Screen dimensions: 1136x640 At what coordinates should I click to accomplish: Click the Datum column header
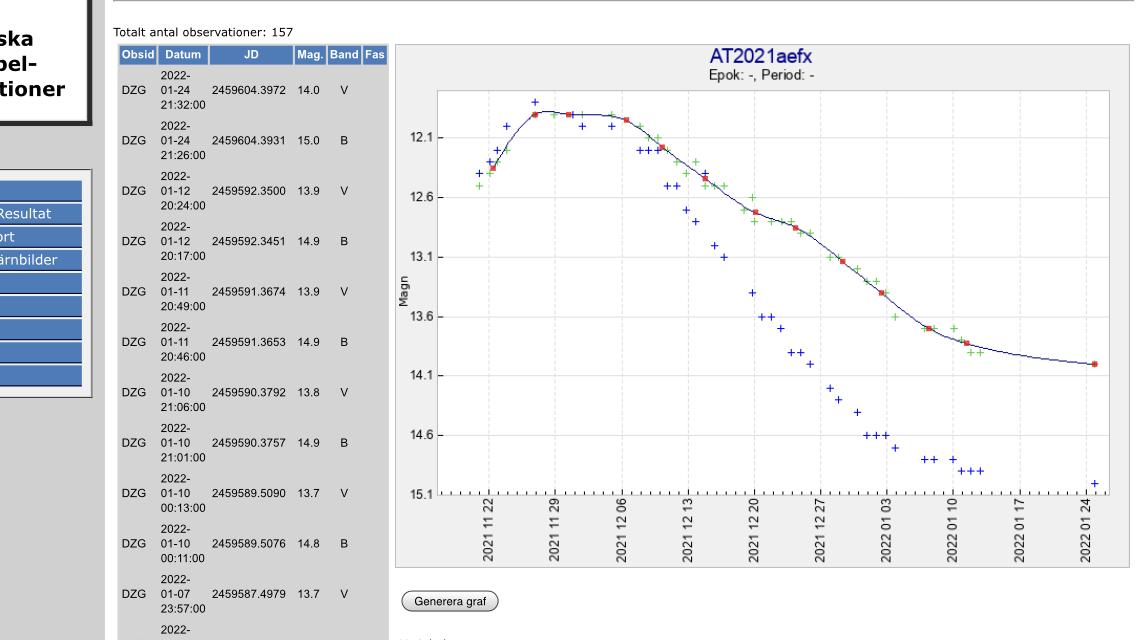[183, 55]
